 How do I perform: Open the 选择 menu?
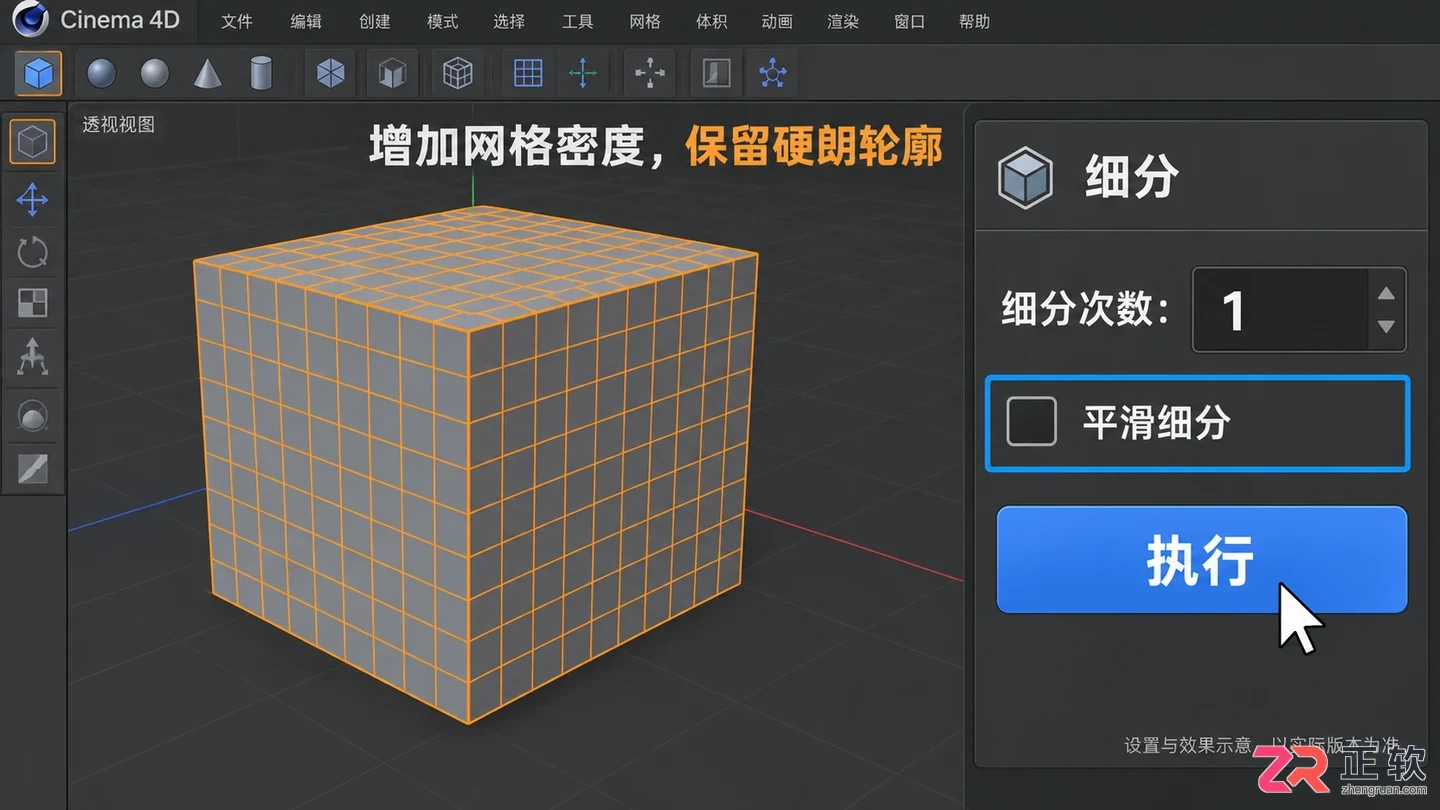pos(509,21)
